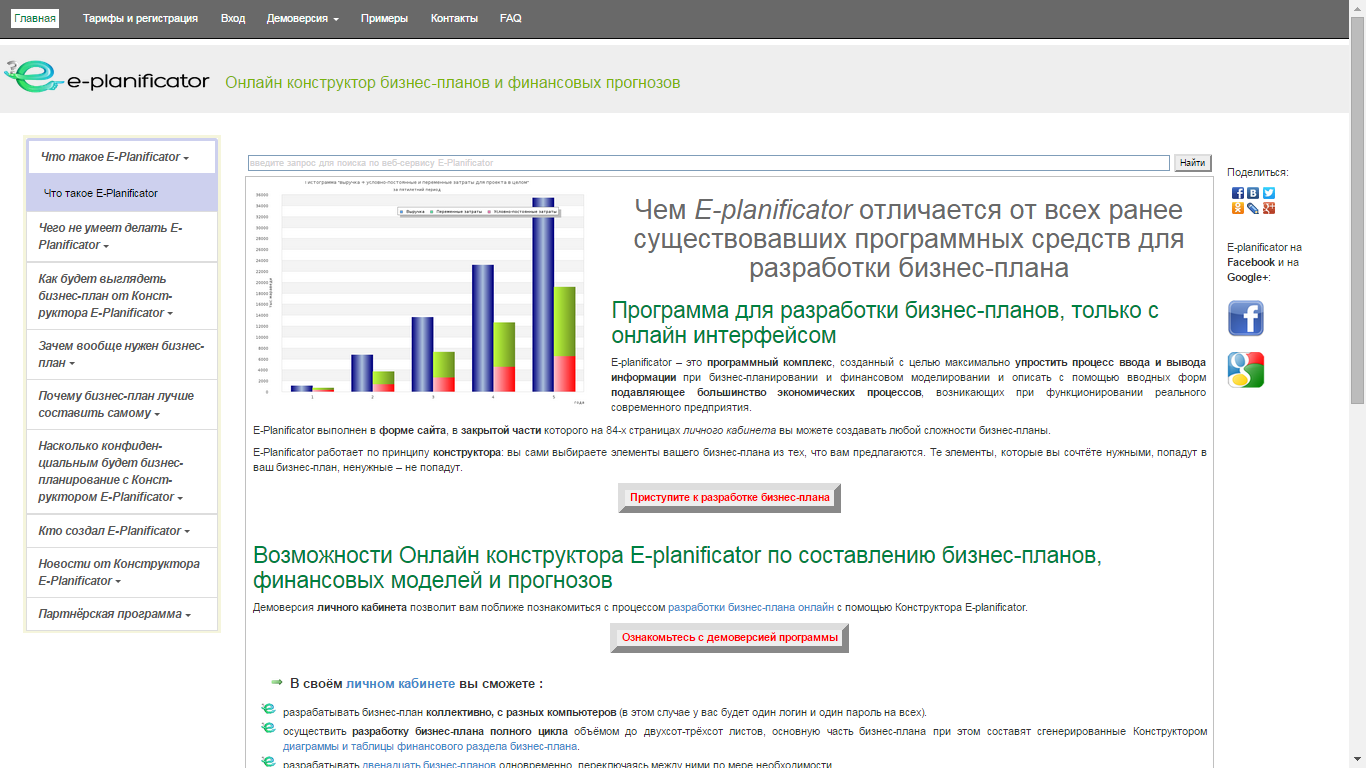Click into the site search input field

tap(708, 163)
